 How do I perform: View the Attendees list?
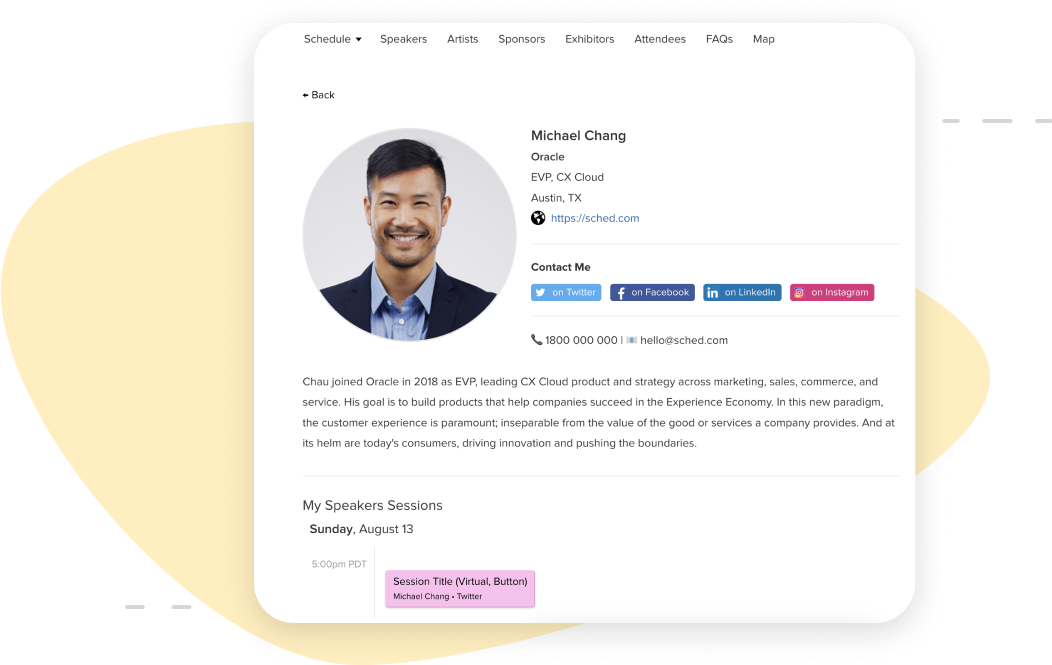[660, 39]
